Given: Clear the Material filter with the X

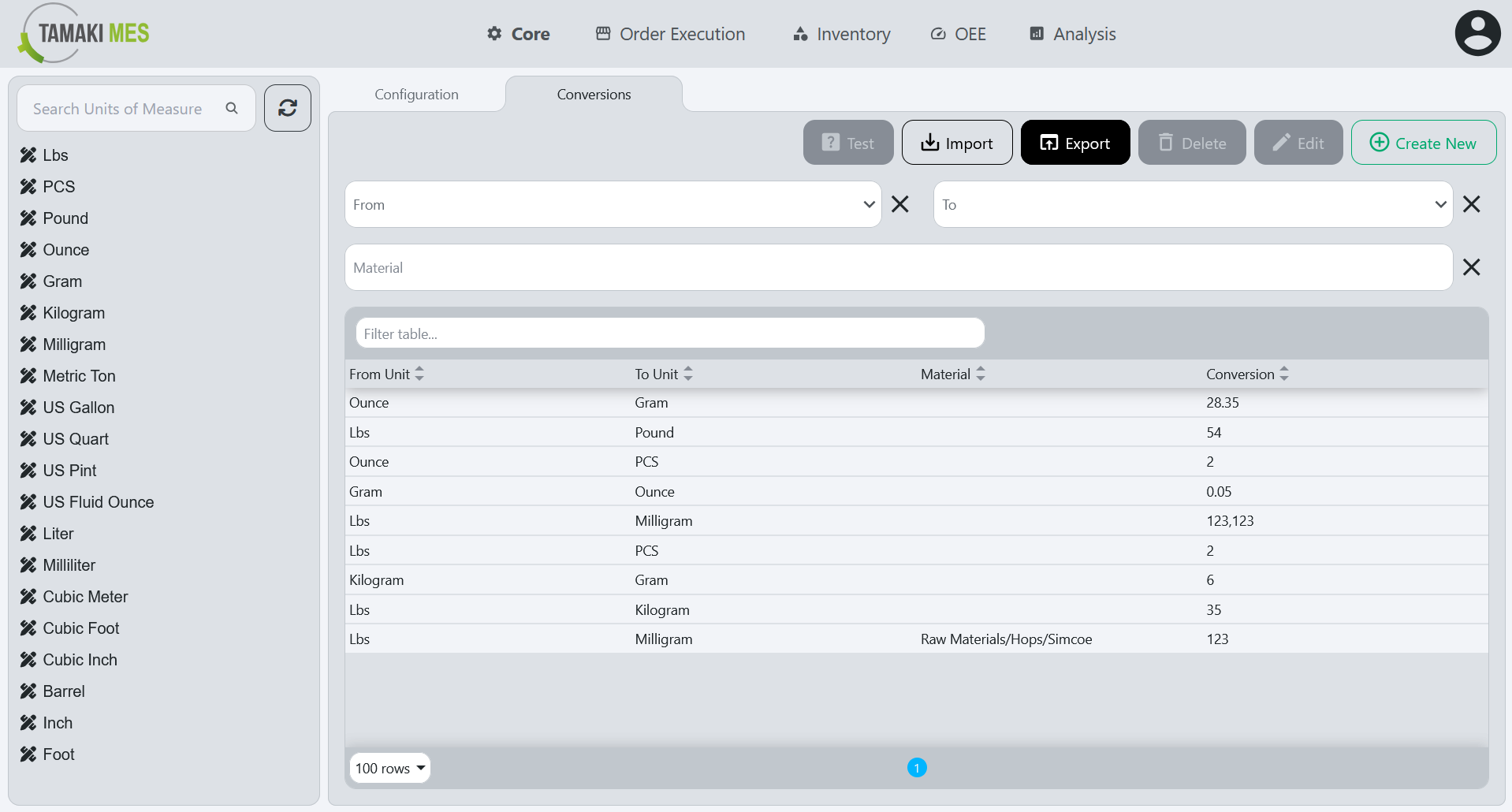Looking at the screenshot, I should tap(1472, 267).
